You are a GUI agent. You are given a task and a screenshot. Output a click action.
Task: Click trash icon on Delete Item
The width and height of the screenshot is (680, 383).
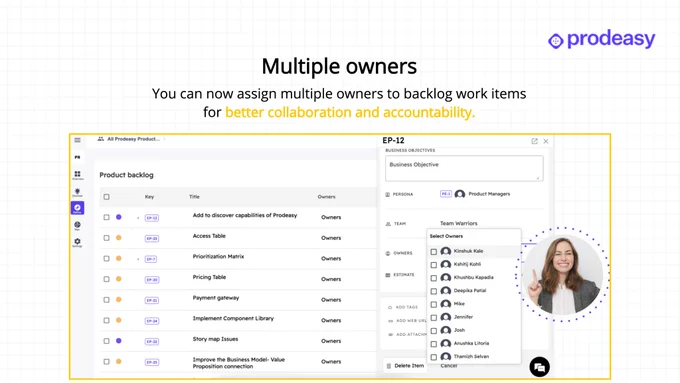(389, 366)
